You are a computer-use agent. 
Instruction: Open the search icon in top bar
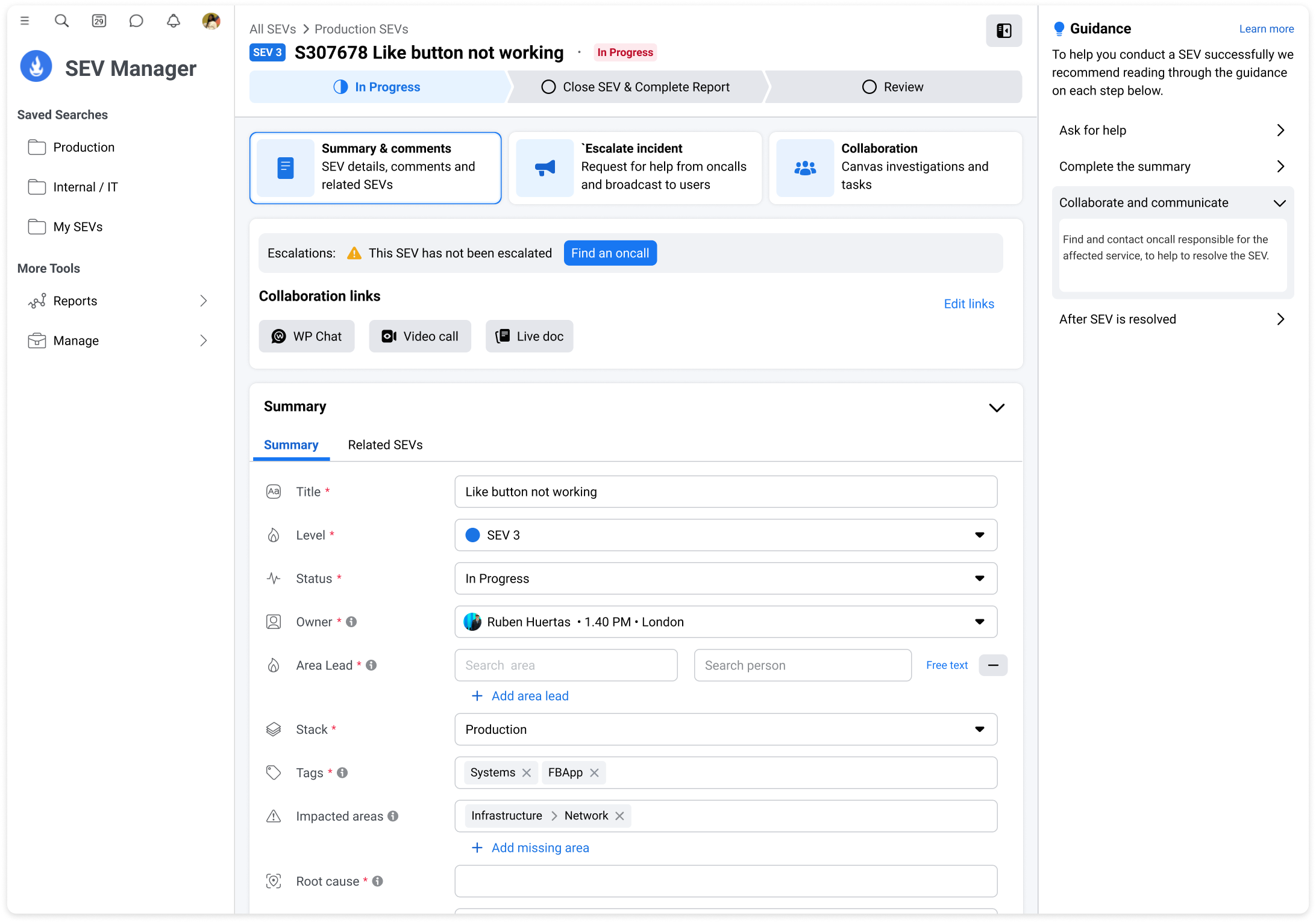(x=61, y=21)
